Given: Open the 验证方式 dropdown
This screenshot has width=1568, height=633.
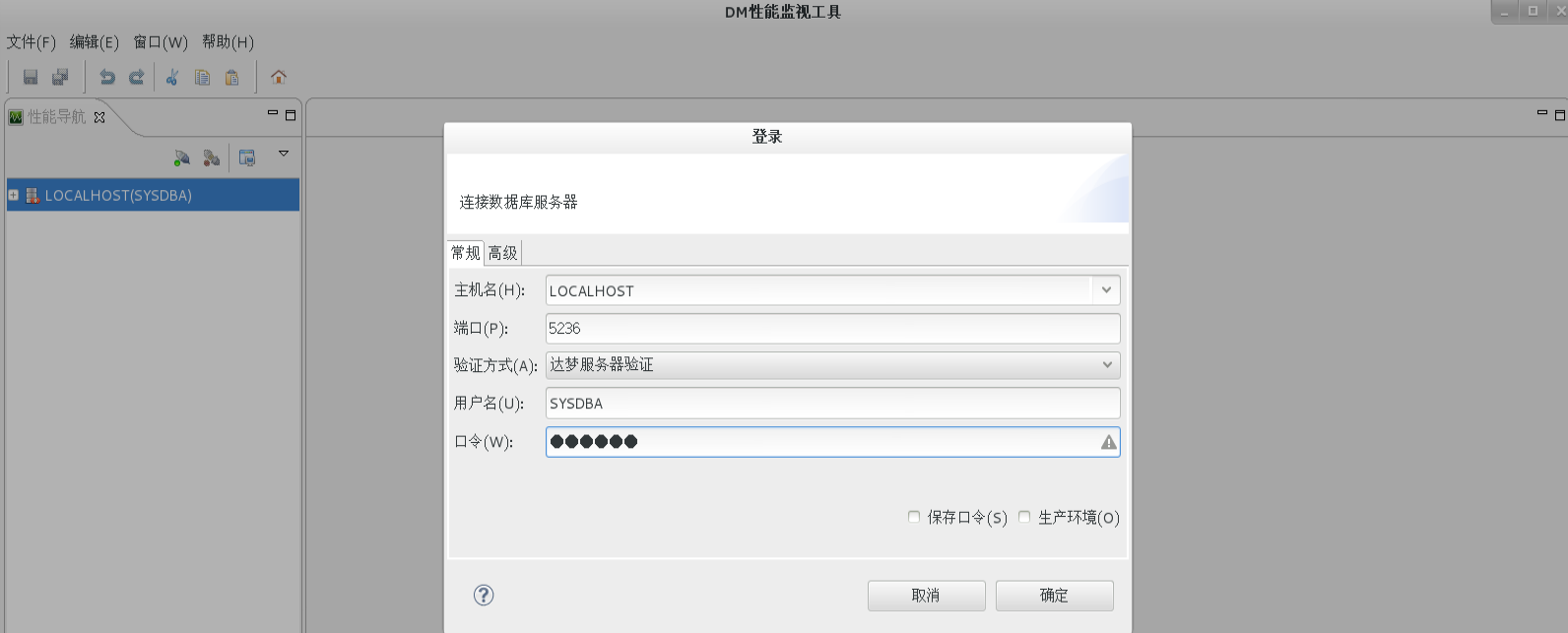Looking at the screenshot, I should pos(833,365).
